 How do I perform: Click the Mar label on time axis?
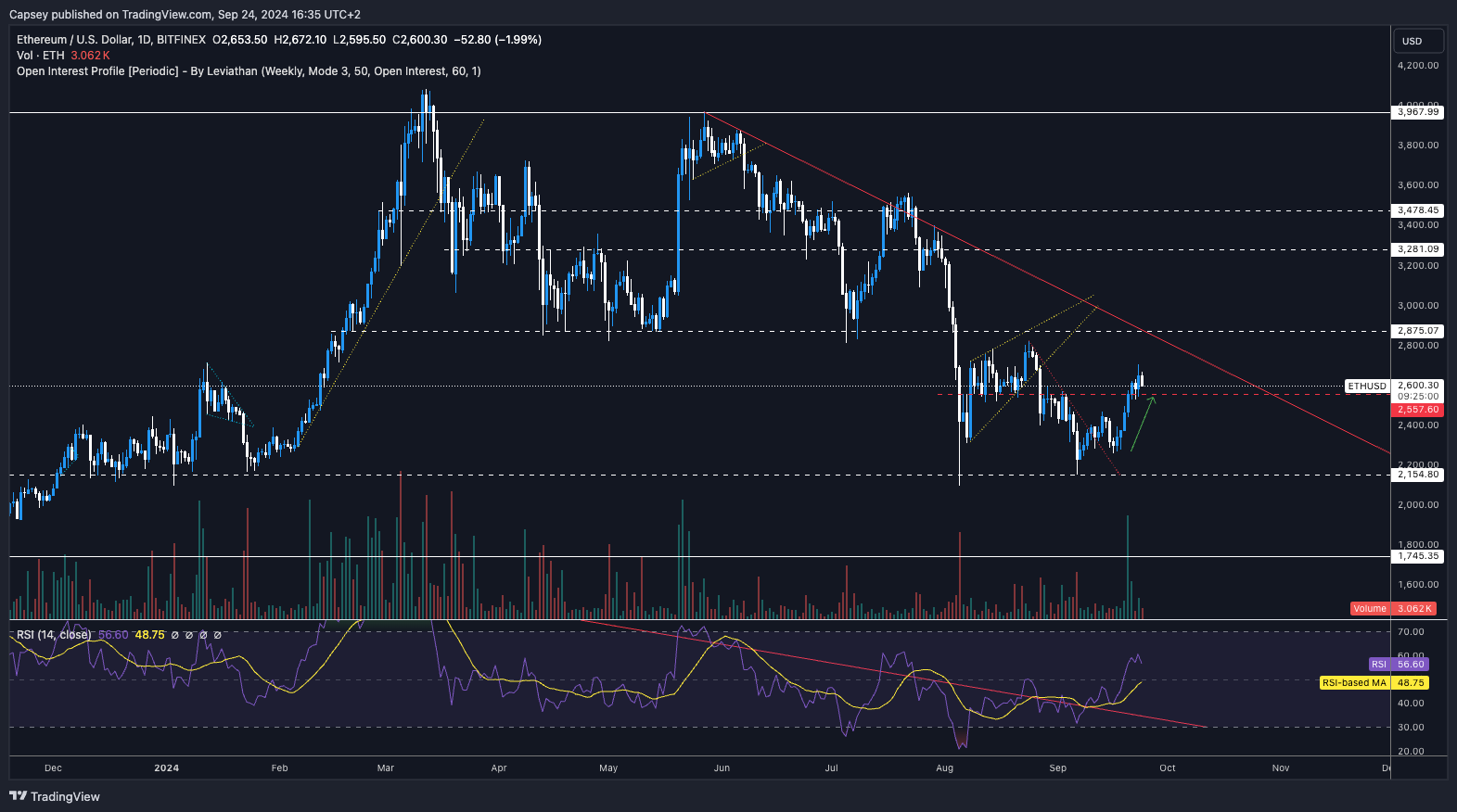point(386,768)
